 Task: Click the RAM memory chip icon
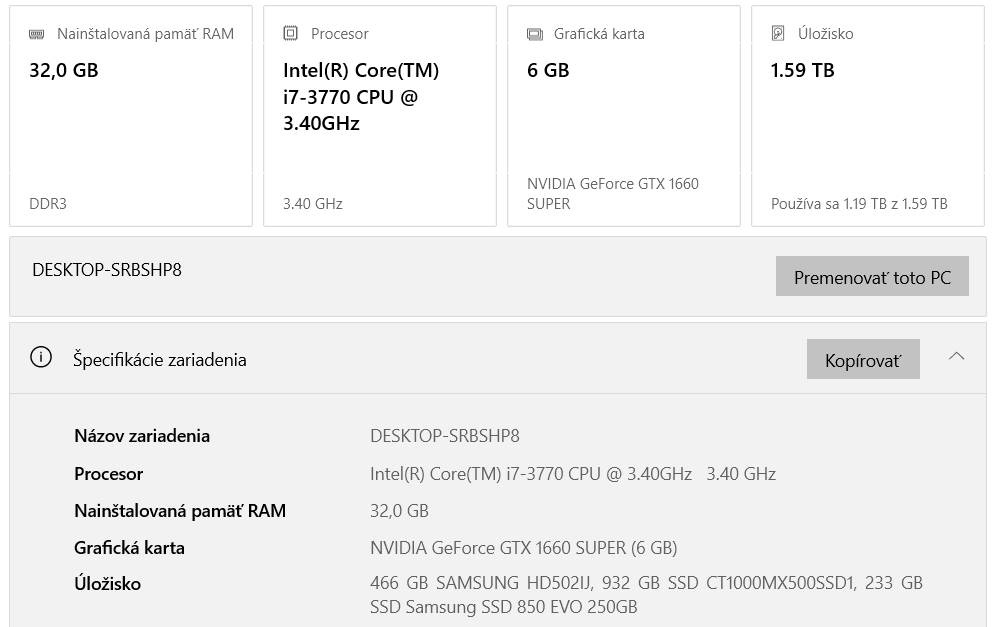[x=37, y=34]
